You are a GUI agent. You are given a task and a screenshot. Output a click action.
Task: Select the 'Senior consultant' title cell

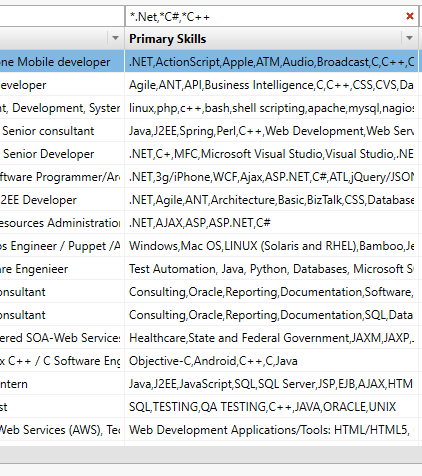pos(62,131)
